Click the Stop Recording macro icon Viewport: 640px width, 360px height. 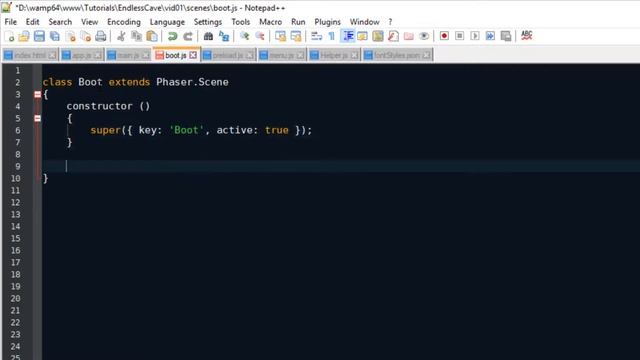tap(460, 36)
